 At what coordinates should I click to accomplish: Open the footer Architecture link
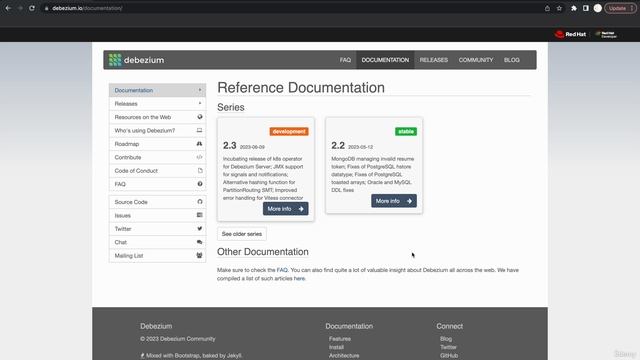tap(344, 356)
